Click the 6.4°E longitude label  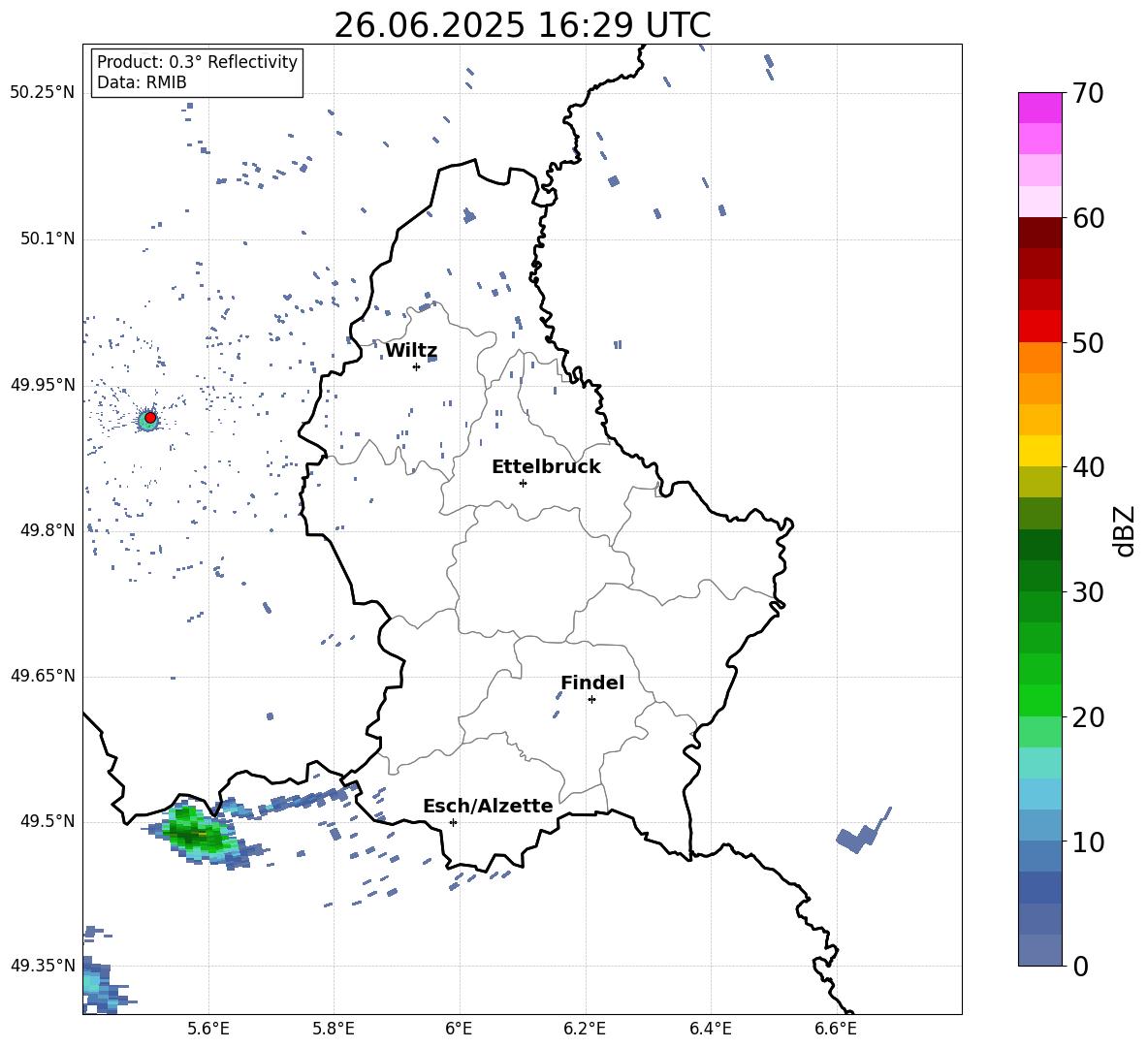710,1029
